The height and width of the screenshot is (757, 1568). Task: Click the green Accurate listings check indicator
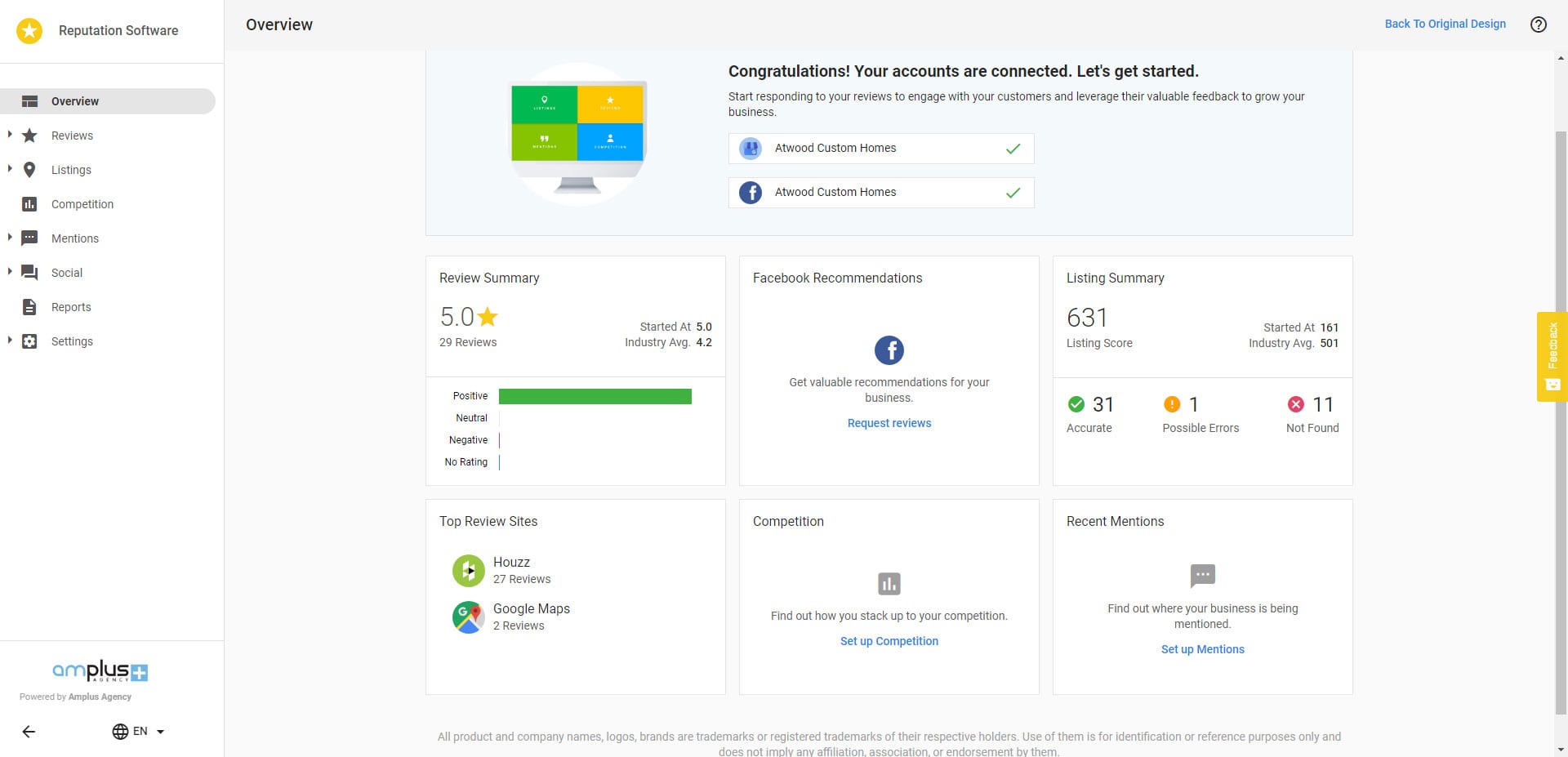coord(1076,404)
